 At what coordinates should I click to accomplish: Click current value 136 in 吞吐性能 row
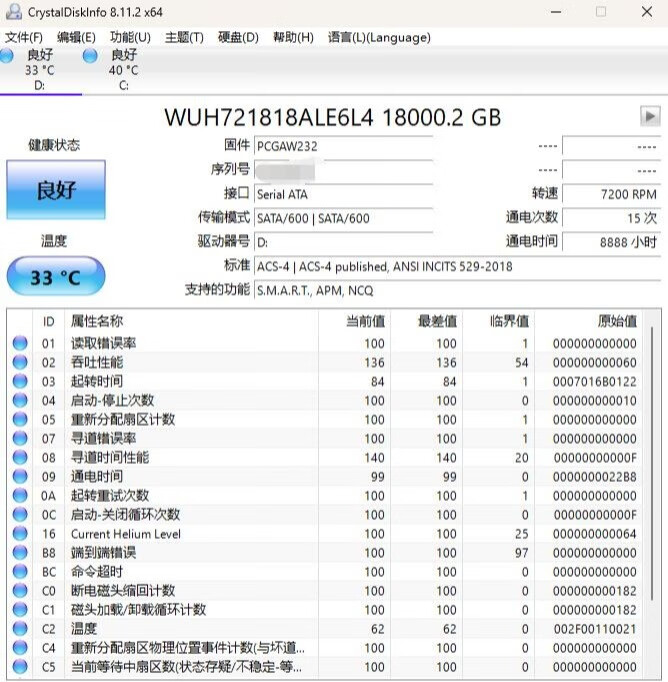[x=374, y=362]
